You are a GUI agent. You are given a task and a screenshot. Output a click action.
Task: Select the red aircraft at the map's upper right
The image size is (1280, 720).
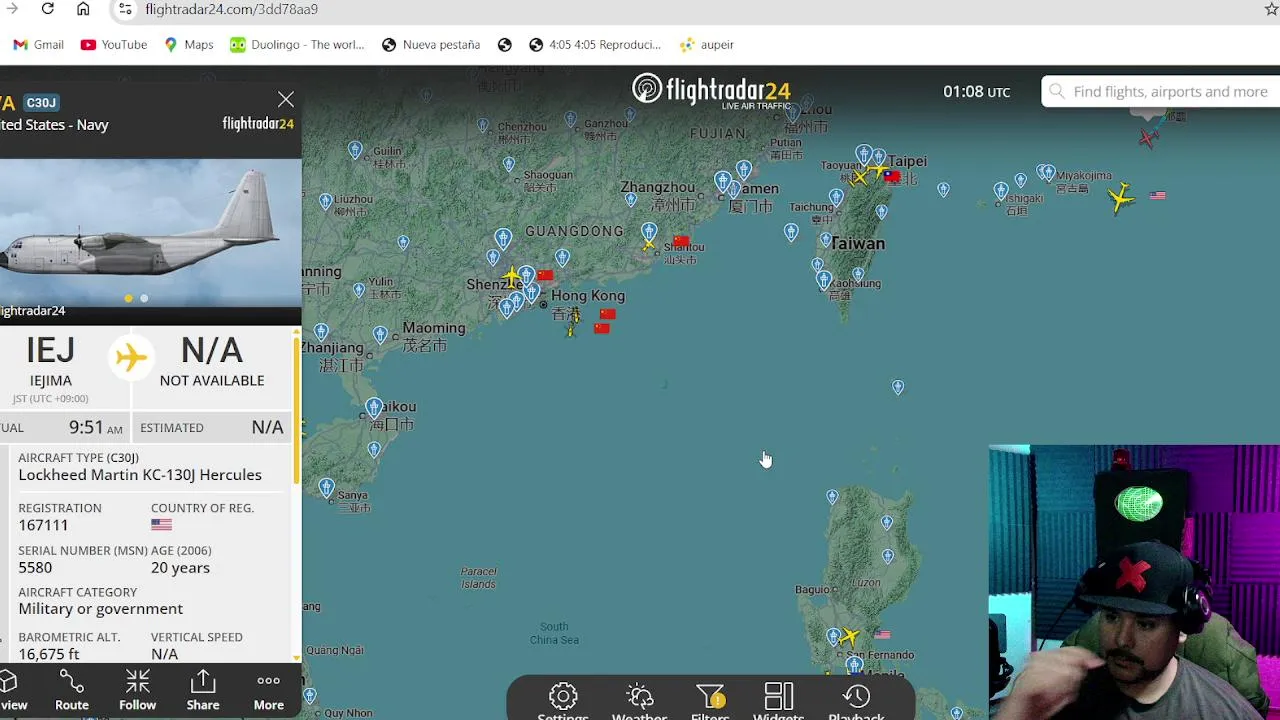point(1148,137)
